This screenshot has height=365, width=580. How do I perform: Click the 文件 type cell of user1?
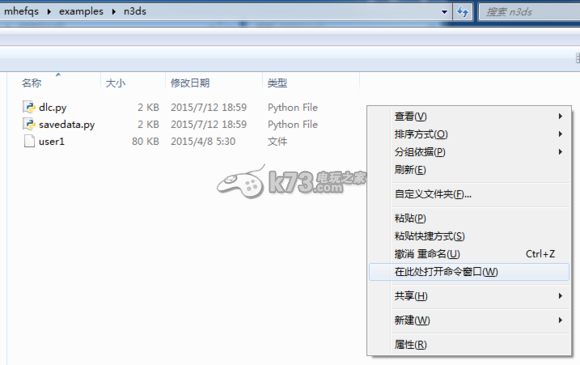pyautogui.click(x=277, y=141)
